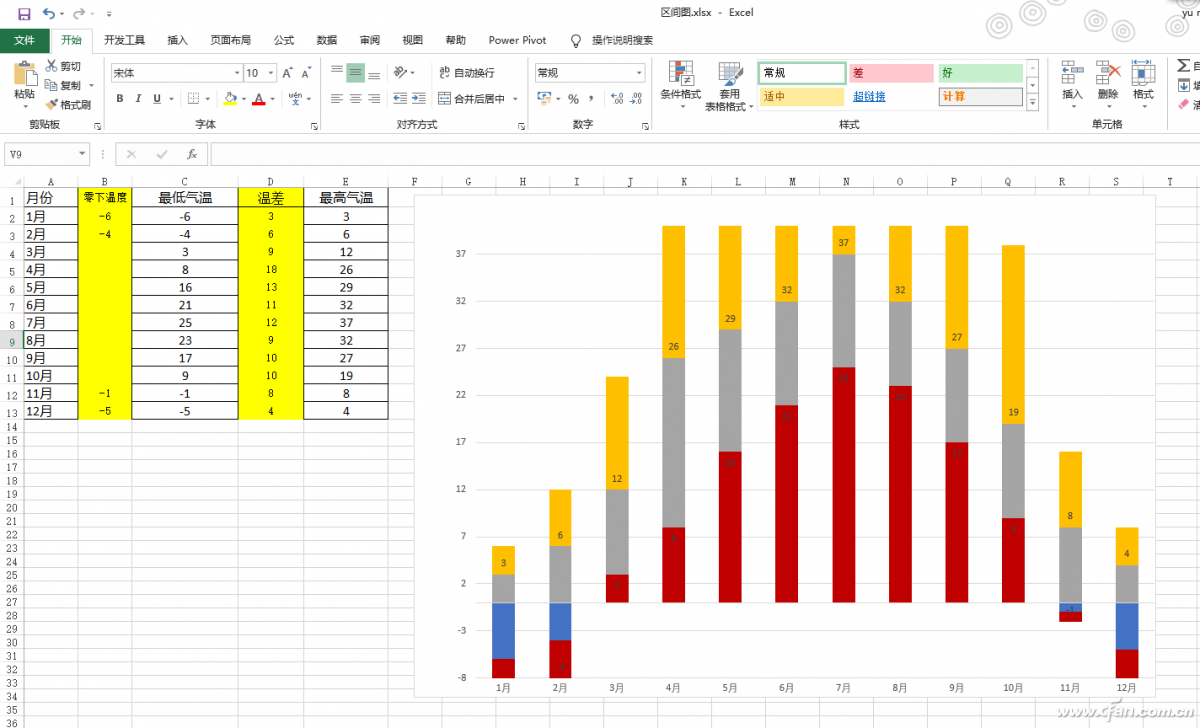The image size is (1200, 728).
Task: Undo the last action
Action: point(49,14)
